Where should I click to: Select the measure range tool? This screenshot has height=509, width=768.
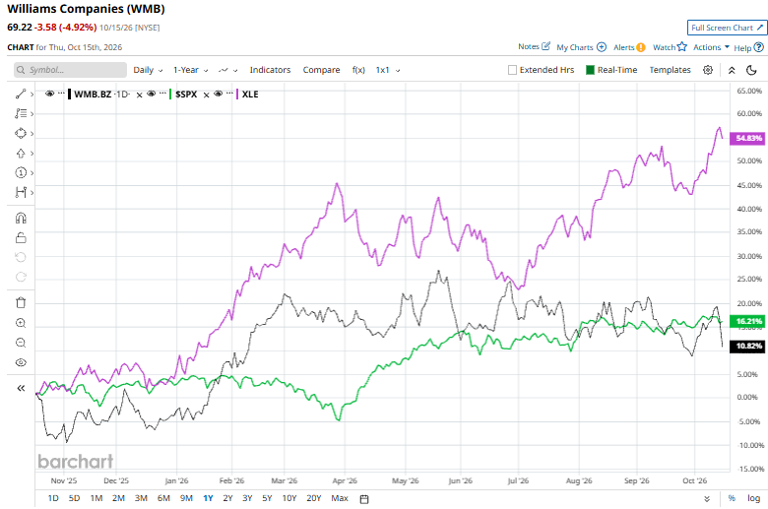pyautogui.click(x=21, y=193)
